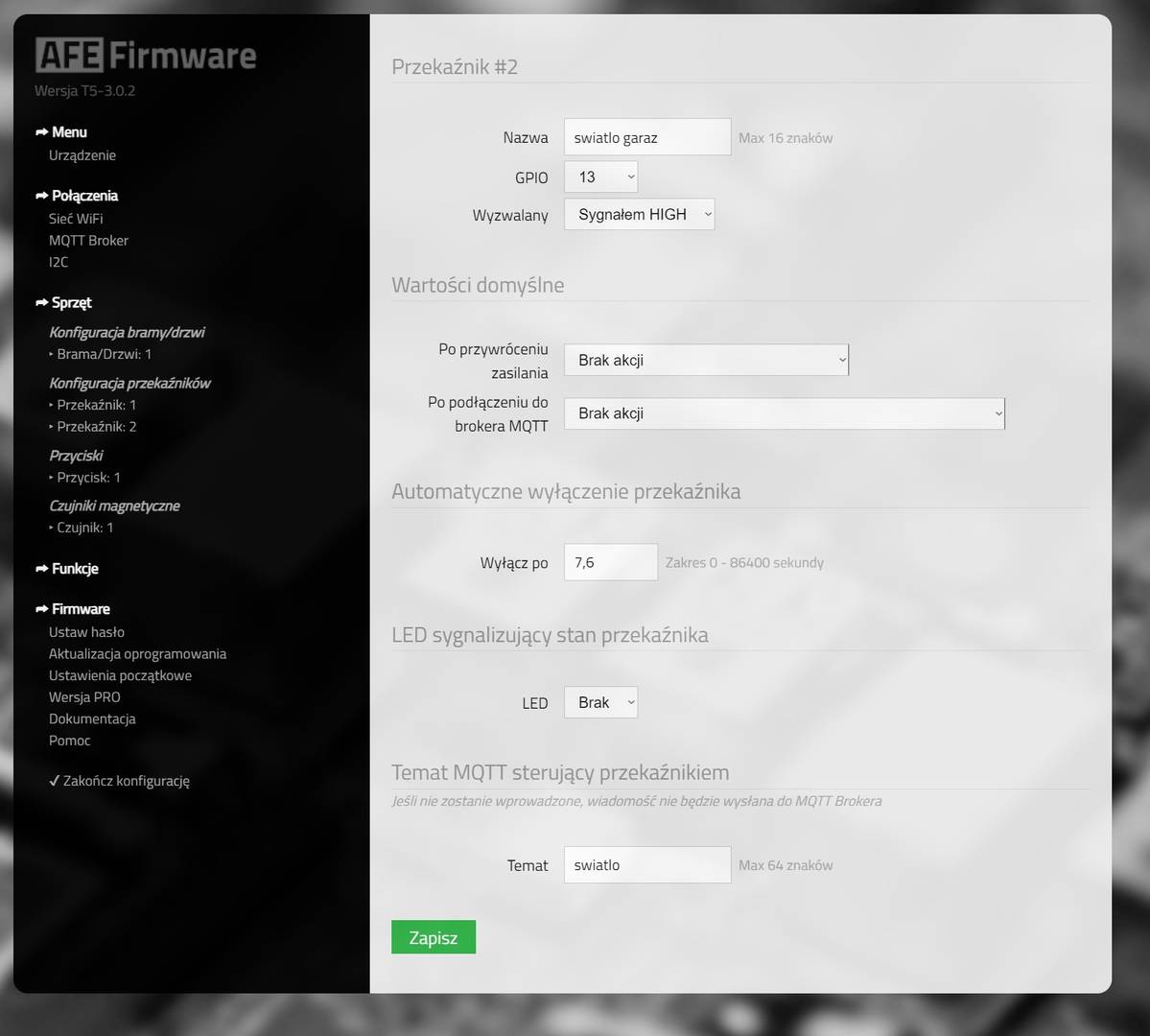This screenshot has width=1150, height=1036.
Task: Open the LED dropdown showing Brak
Action: (600, 702)
